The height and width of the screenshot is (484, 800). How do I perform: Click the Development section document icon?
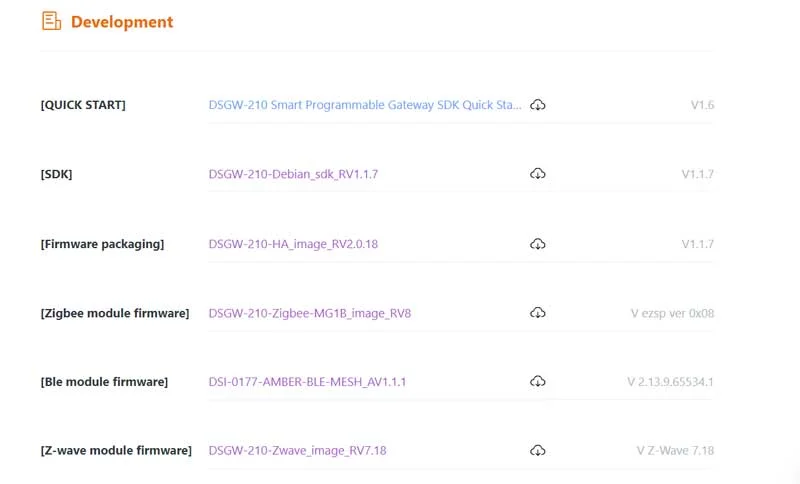click(52, 21)
